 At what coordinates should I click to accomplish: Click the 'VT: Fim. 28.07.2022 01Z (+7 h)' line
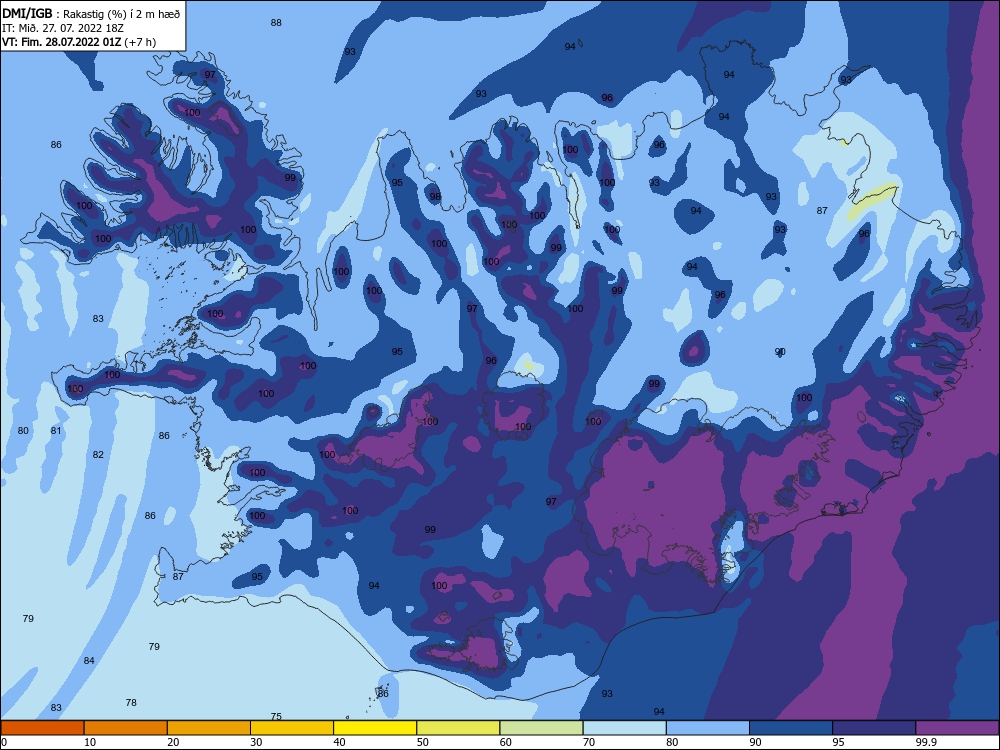pos(79,42)
